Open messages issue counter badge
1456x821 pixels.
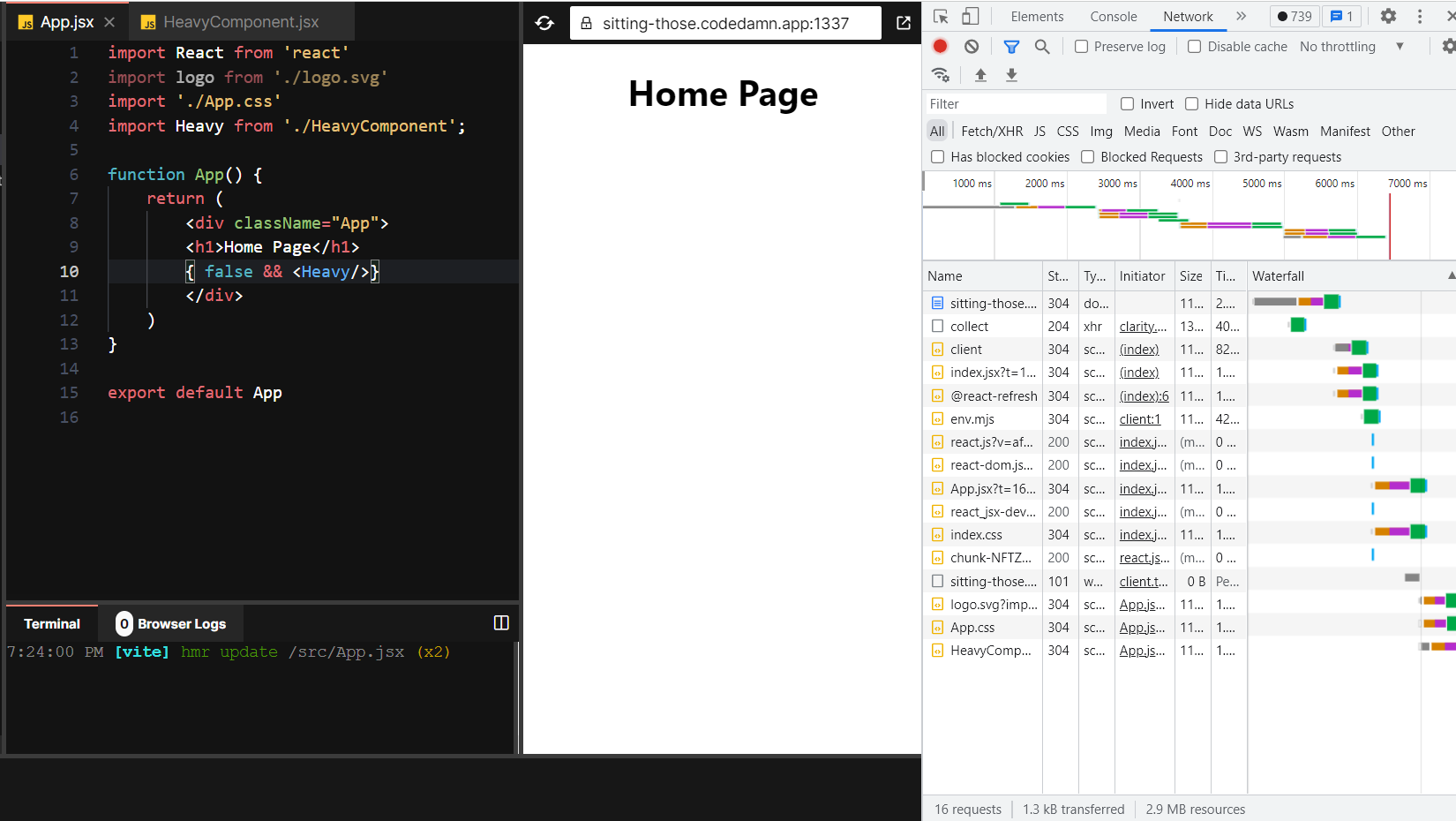(1341, 16)
